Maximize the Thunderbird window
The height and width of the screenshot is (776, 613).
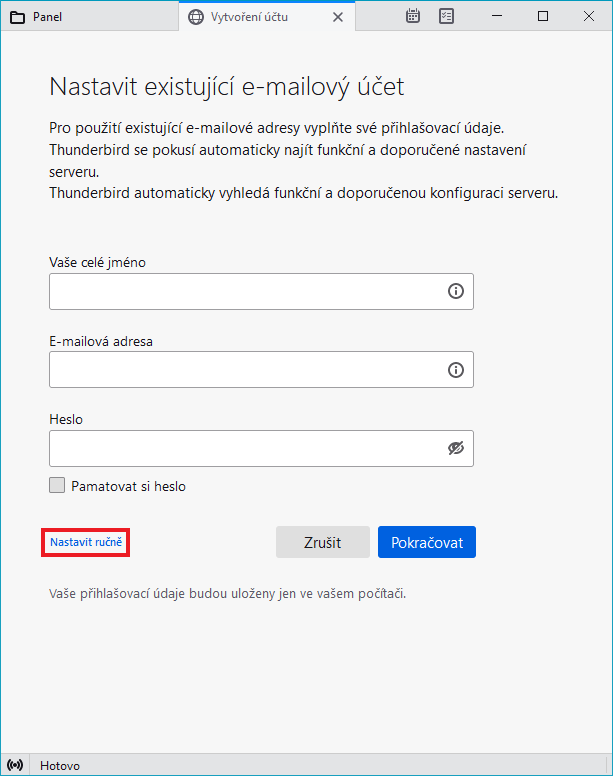543,16
